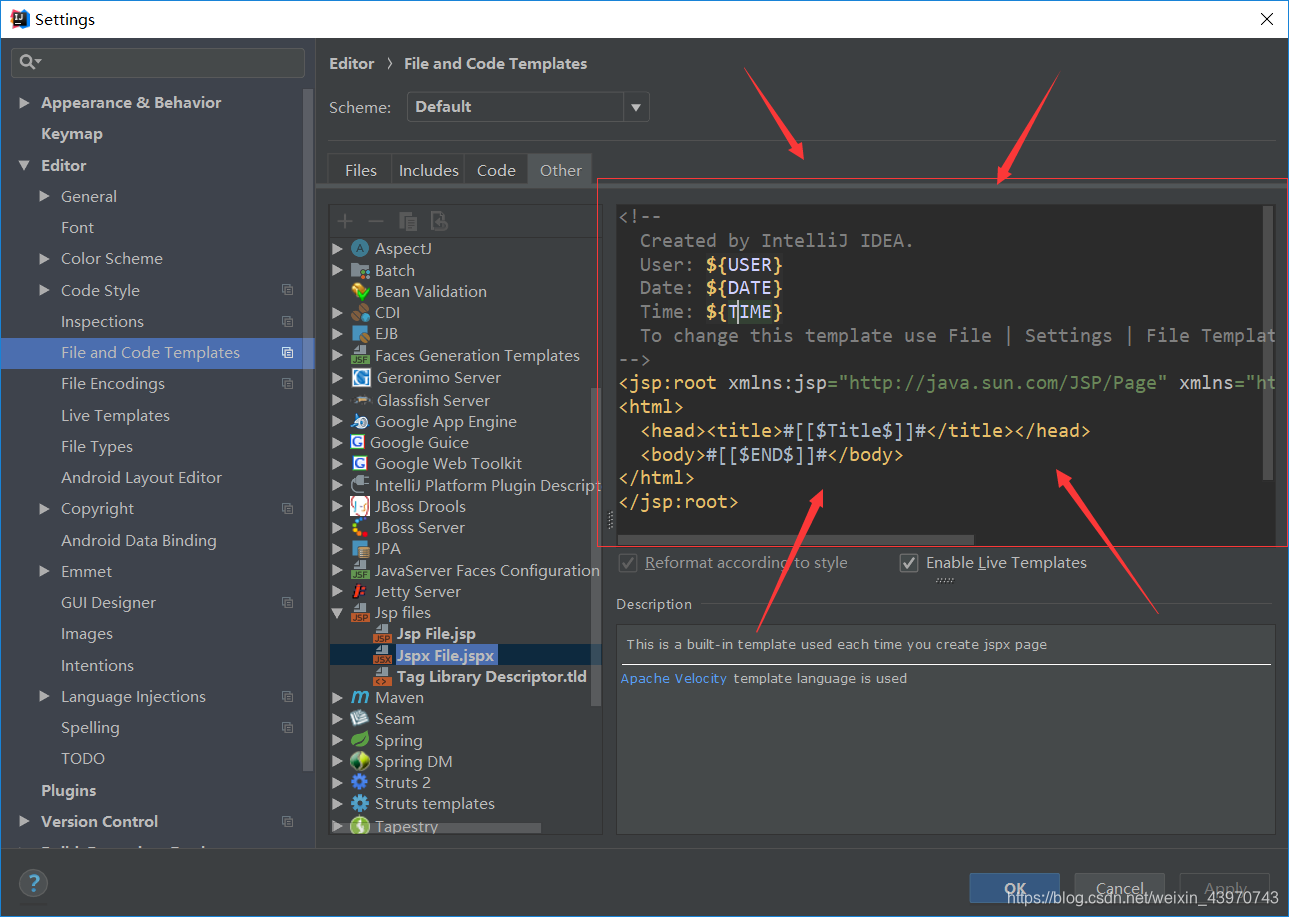Click the JPA template icon
This screenshot has width=1289, height=917.
point(360,548)
